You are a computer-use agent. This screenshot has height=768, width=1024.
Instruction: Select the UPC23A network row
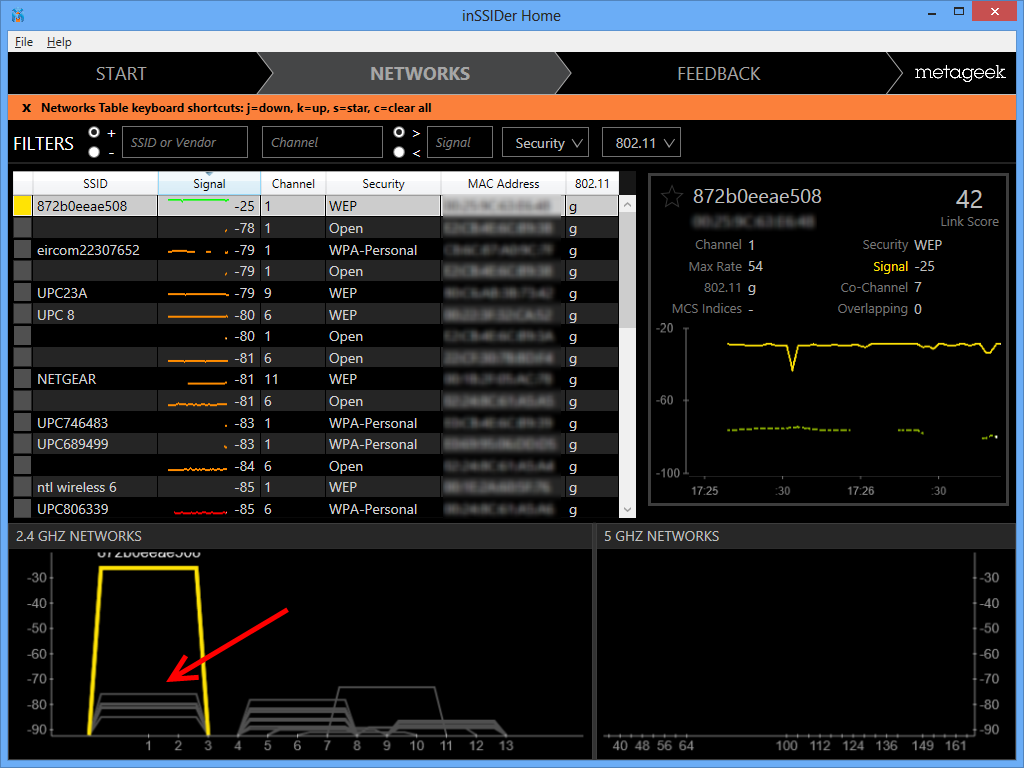[x=315, y=293]
